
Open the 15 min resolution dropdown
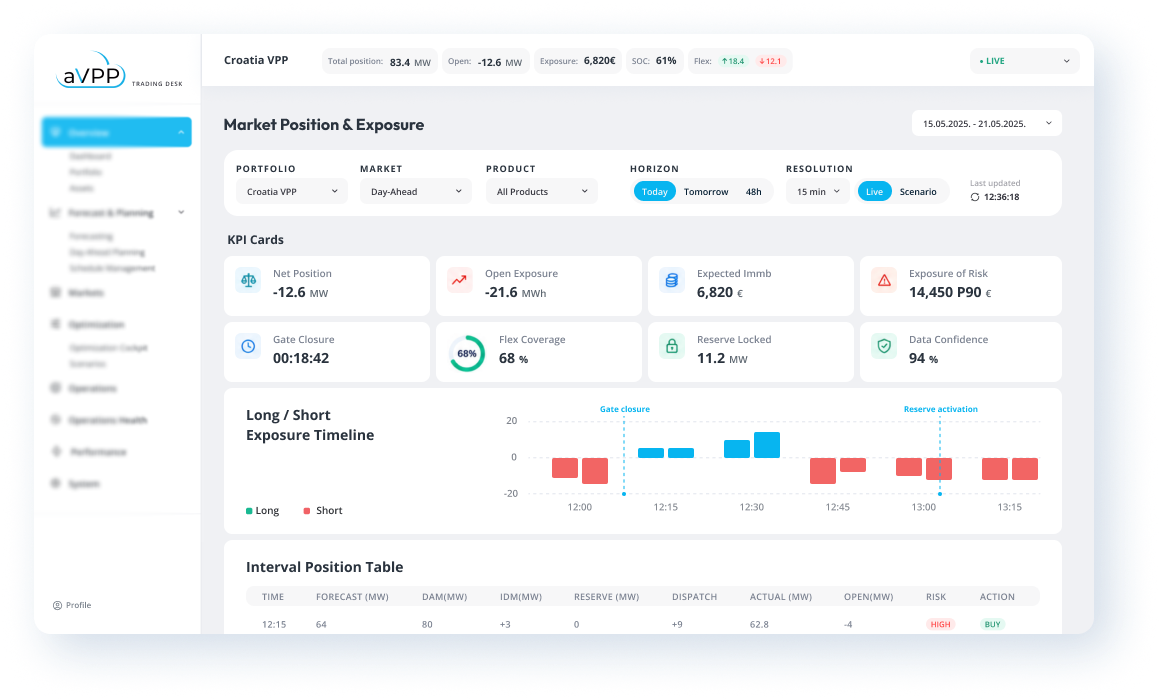[x=818, y=192]
